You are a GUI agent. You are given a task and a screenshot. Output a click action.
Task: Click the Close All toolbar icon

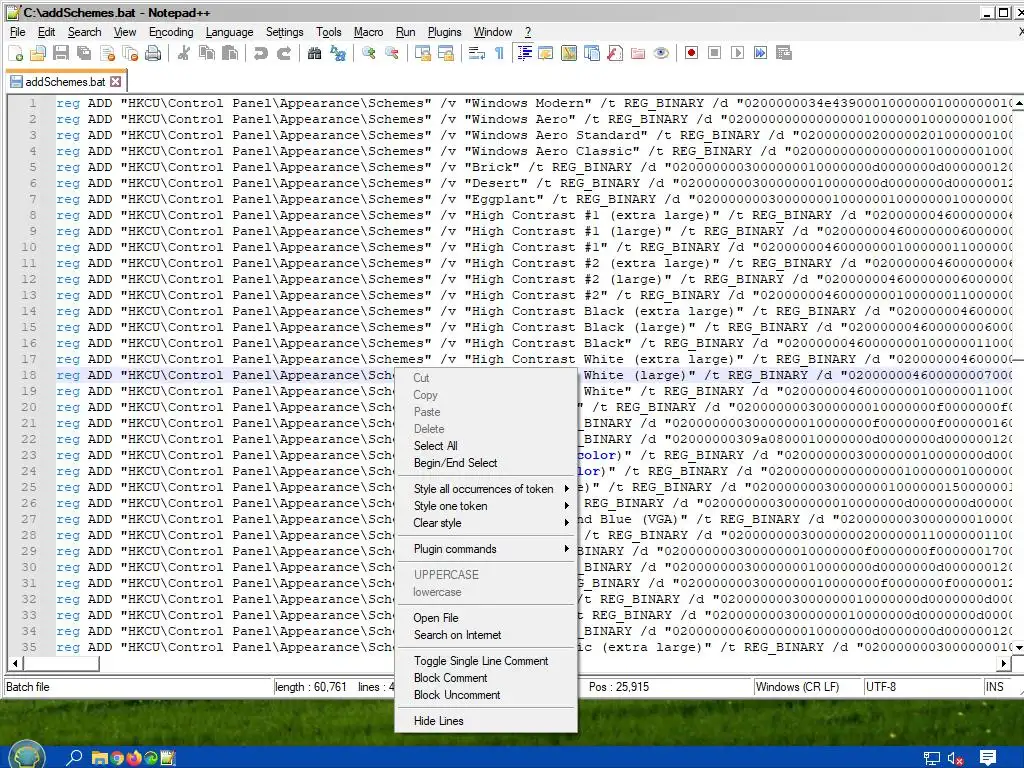coord(131,54)
